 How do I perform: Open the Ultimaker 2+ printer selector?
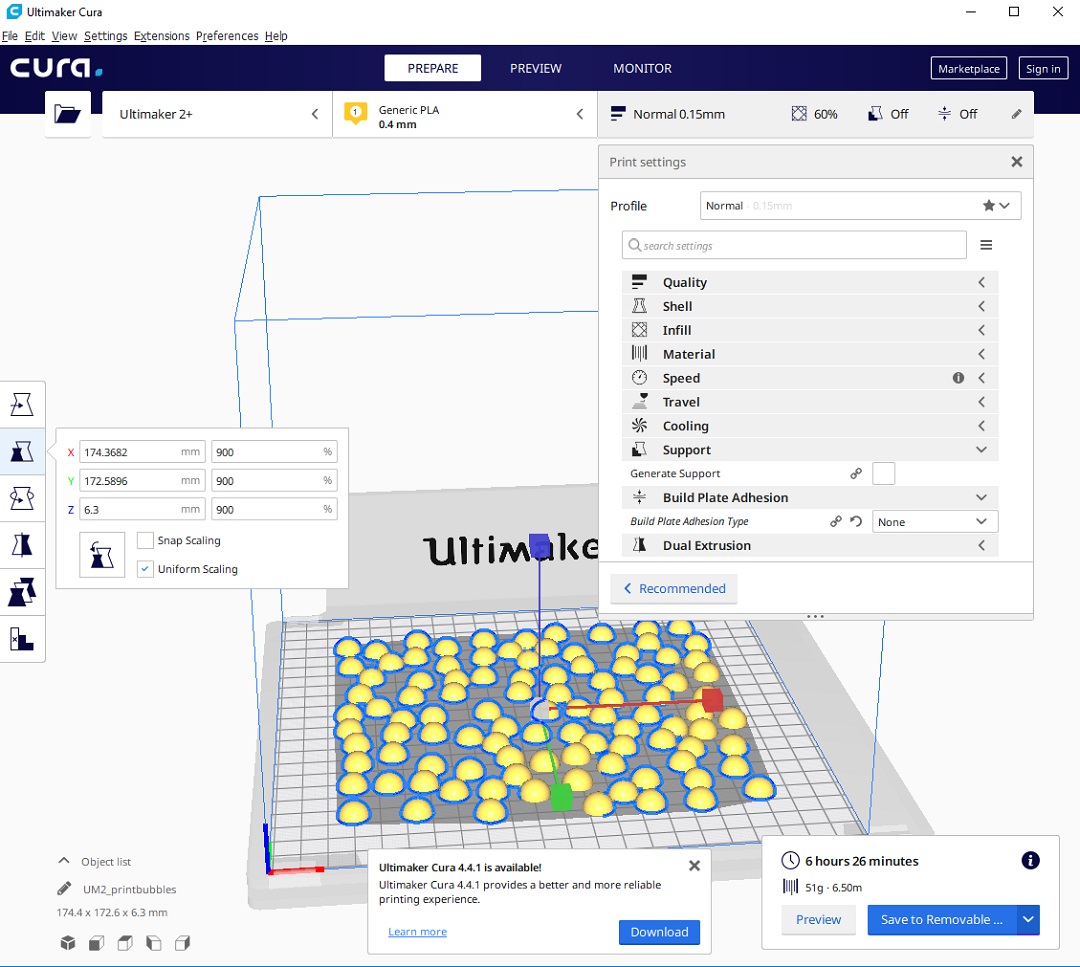pyautogui.click(x=217, y=114)
